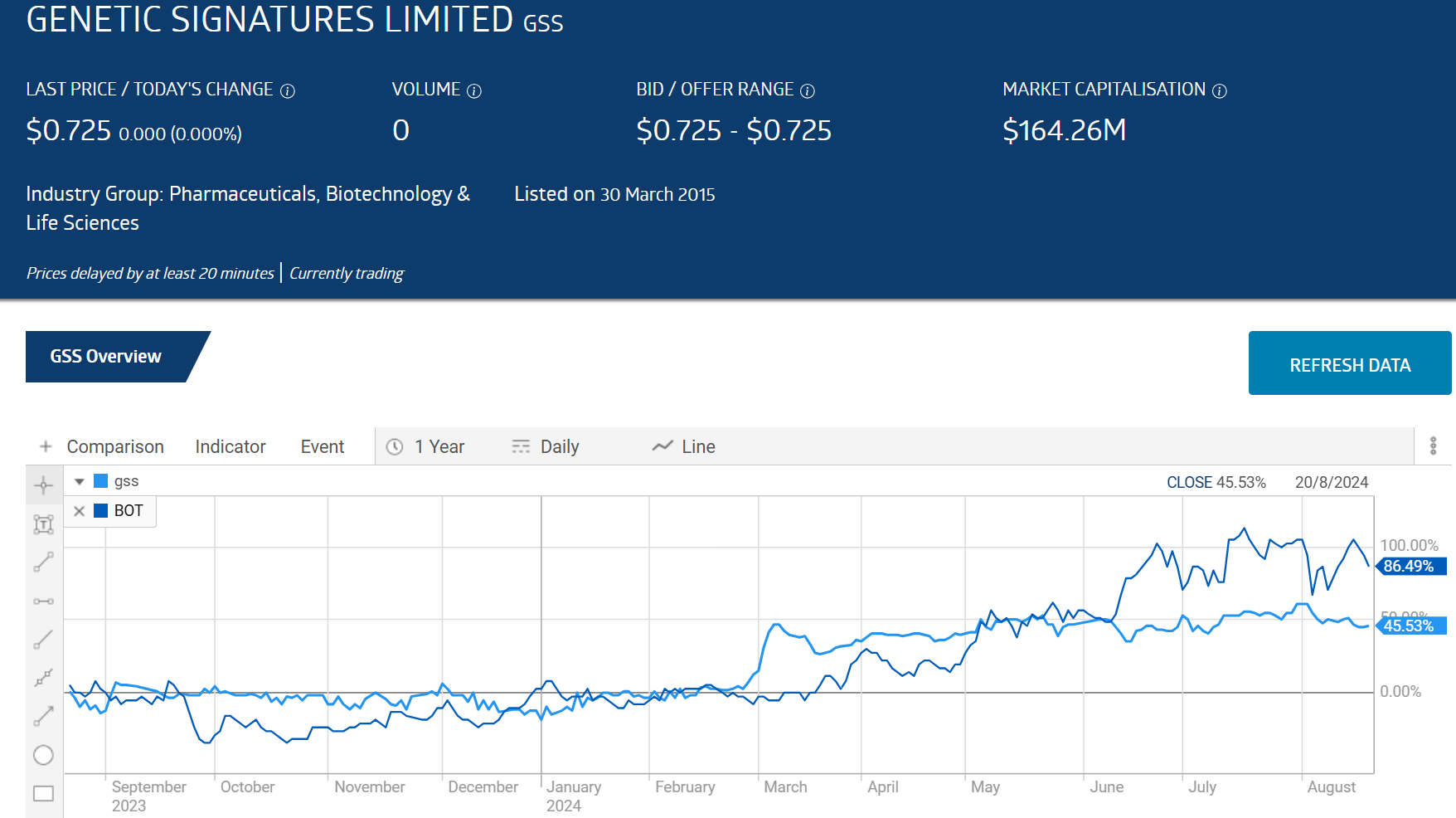Click the Genetic Signatures Limited title
The image size is (1456, 818).
coord(269,19)
